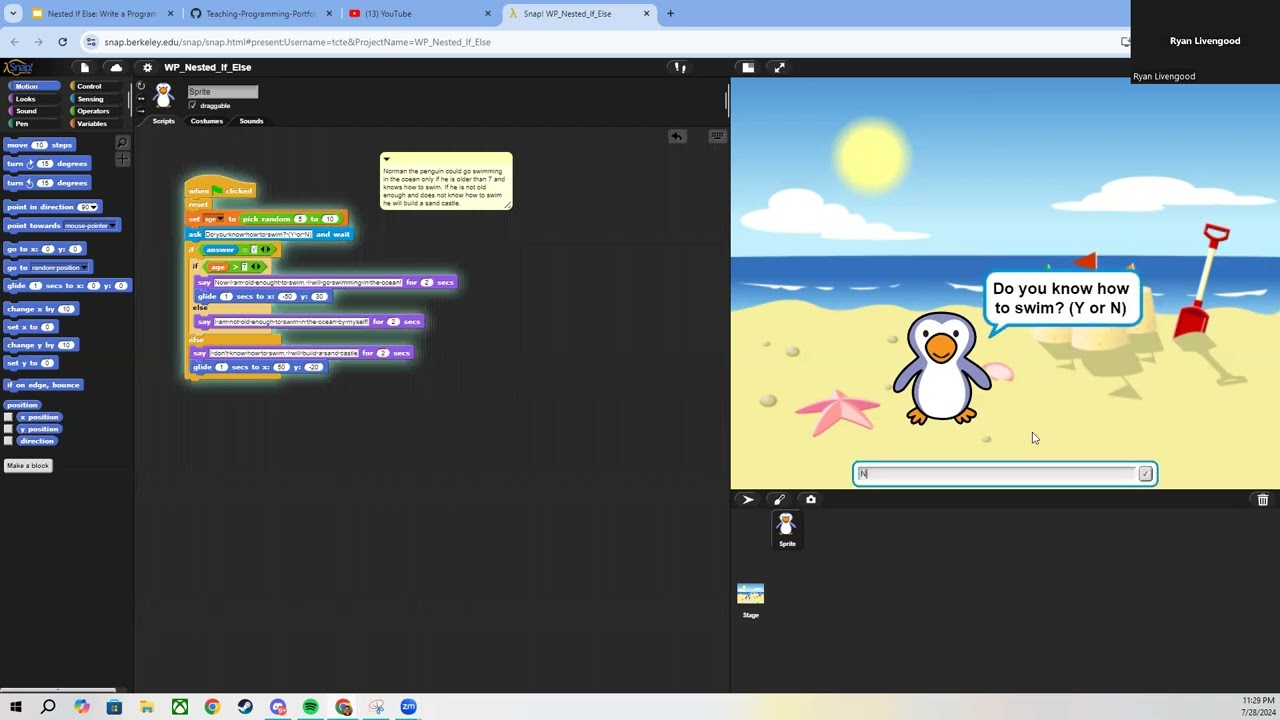Select the Pen block category

(x=33, y=124)
